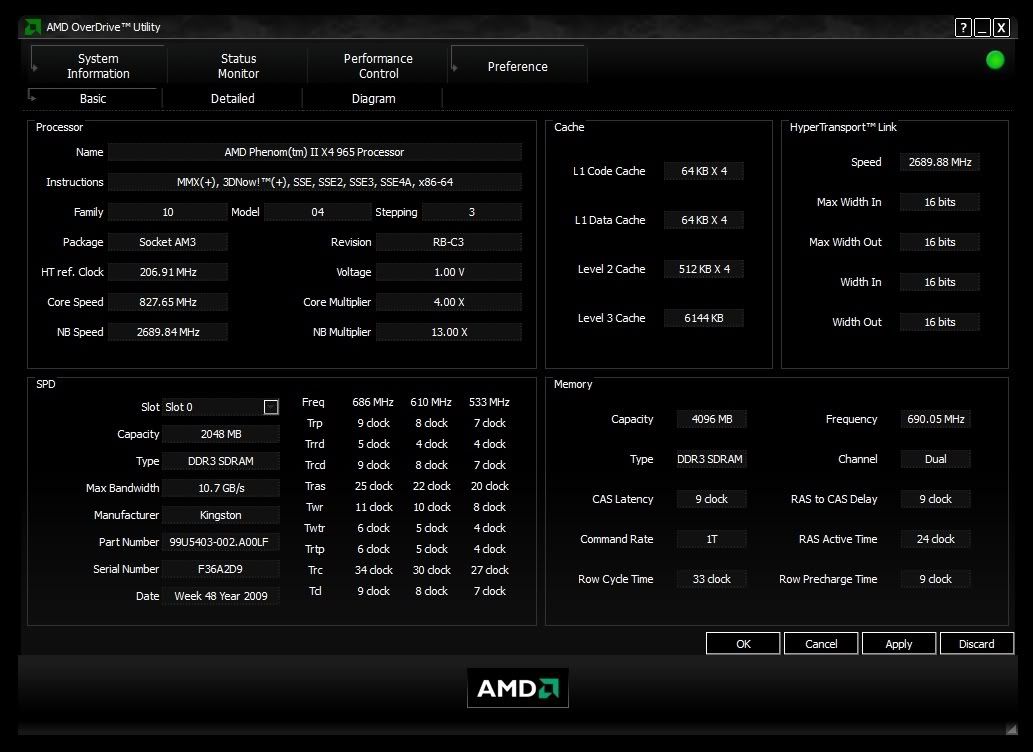This screenshot has width=1033, height=752.
Task: Click the Model value 04
Action: (x=318, y=212)
